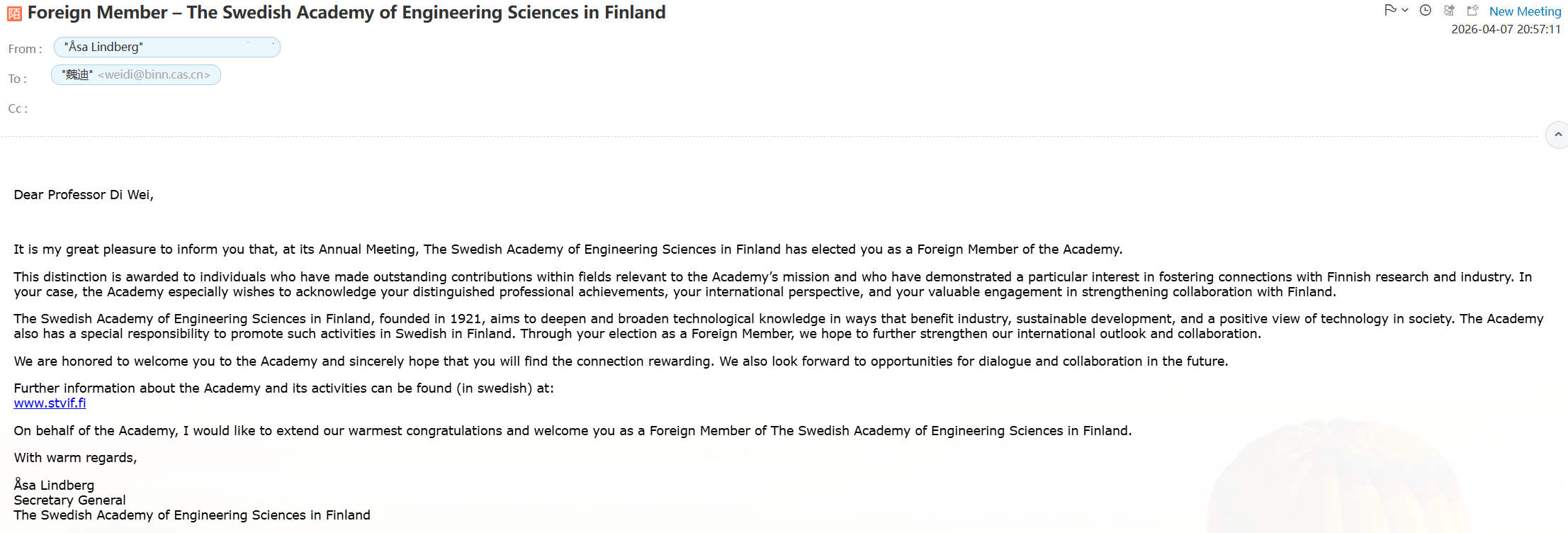Image resolution: width=1568 pixels, height=533 pixels.
Task: Click the 2026-04-07 20:57:11 timestamp
Action: pos(1506,29)
